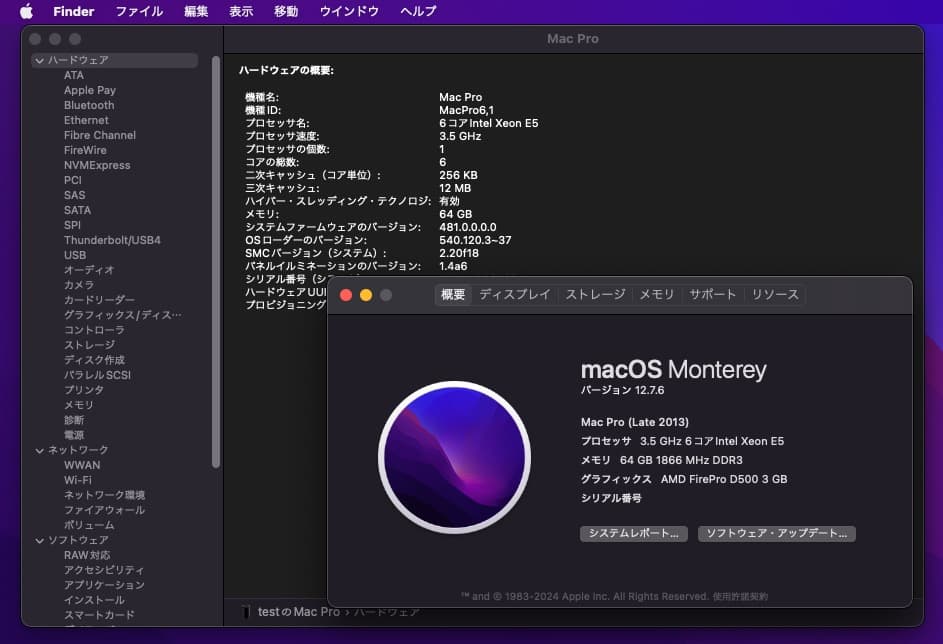943x644 pixels.
Task: Open the ヘルプ menu
Action: (417, 11)
